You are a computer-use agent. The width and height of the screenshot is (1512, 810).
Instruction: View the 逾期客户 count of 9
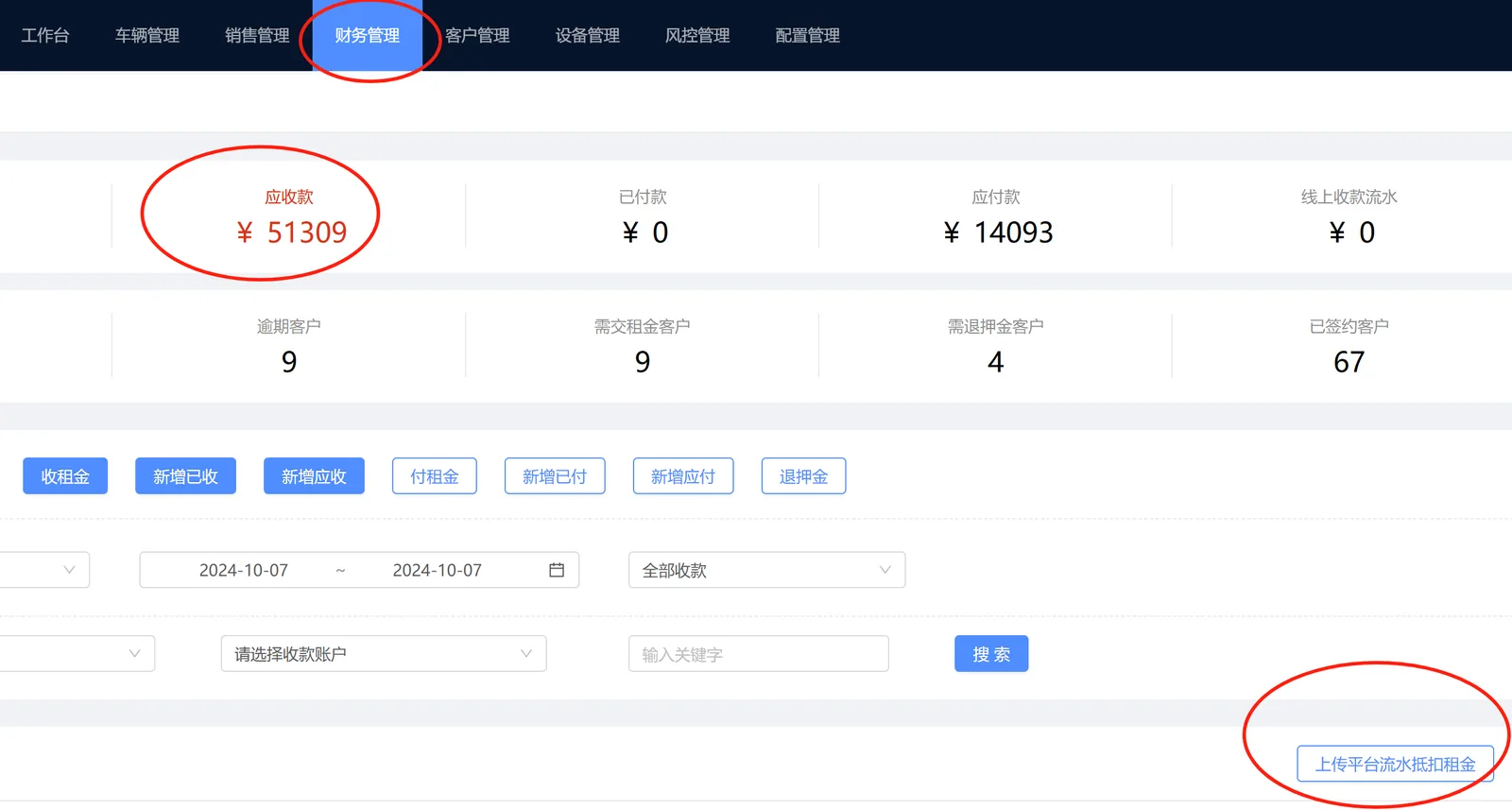289,346
